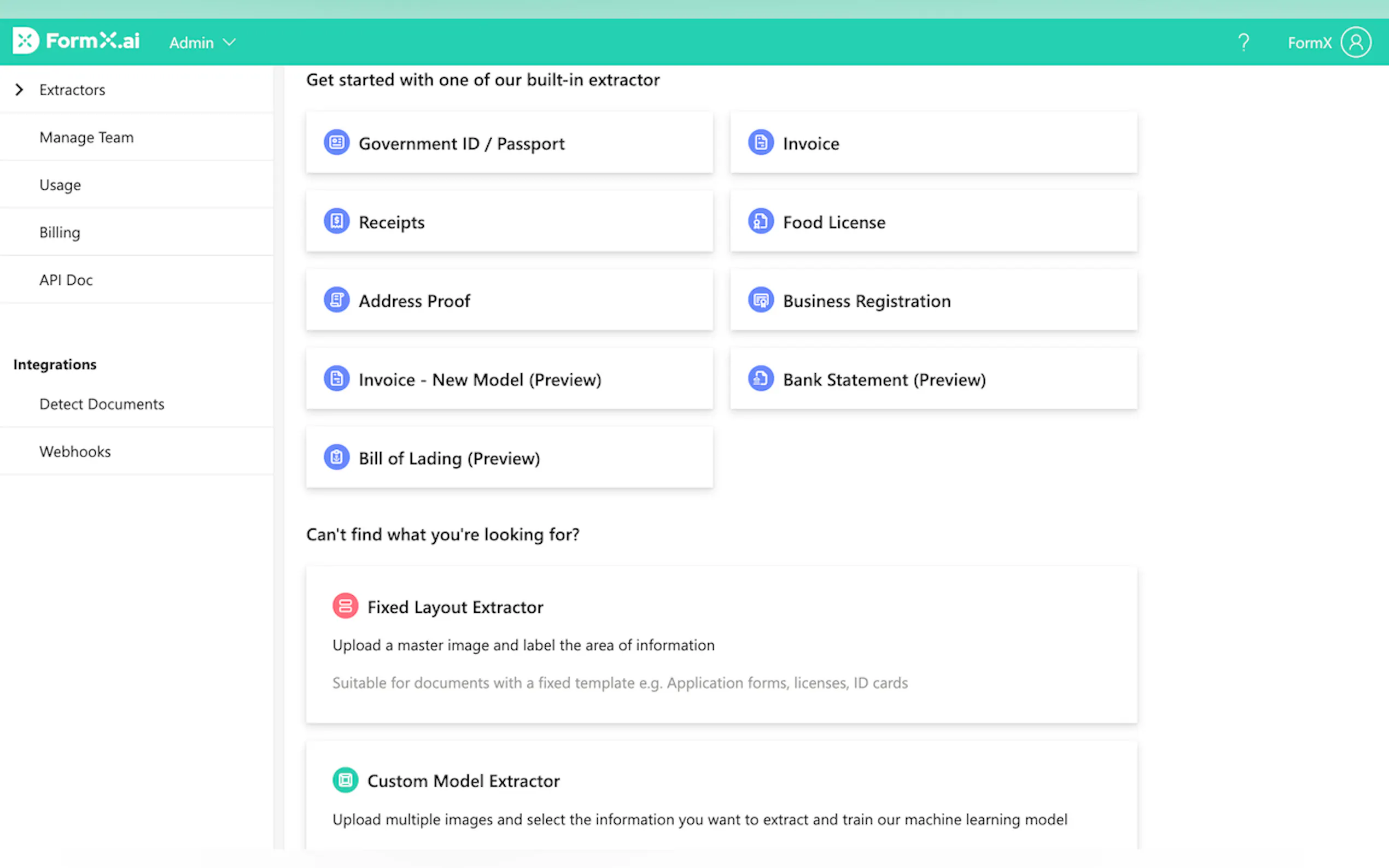Open the help question mark icon
Image resolution: width=1389 pixels, height=868 pixels.
tap(1243, 43)
